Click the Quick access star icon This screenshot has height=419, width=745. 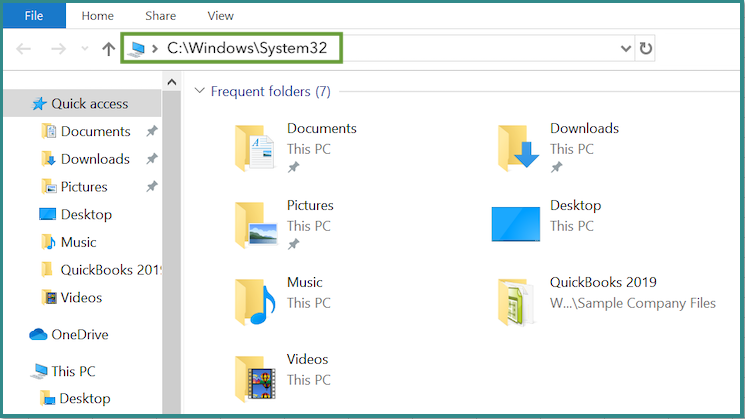tap(39, 104)
